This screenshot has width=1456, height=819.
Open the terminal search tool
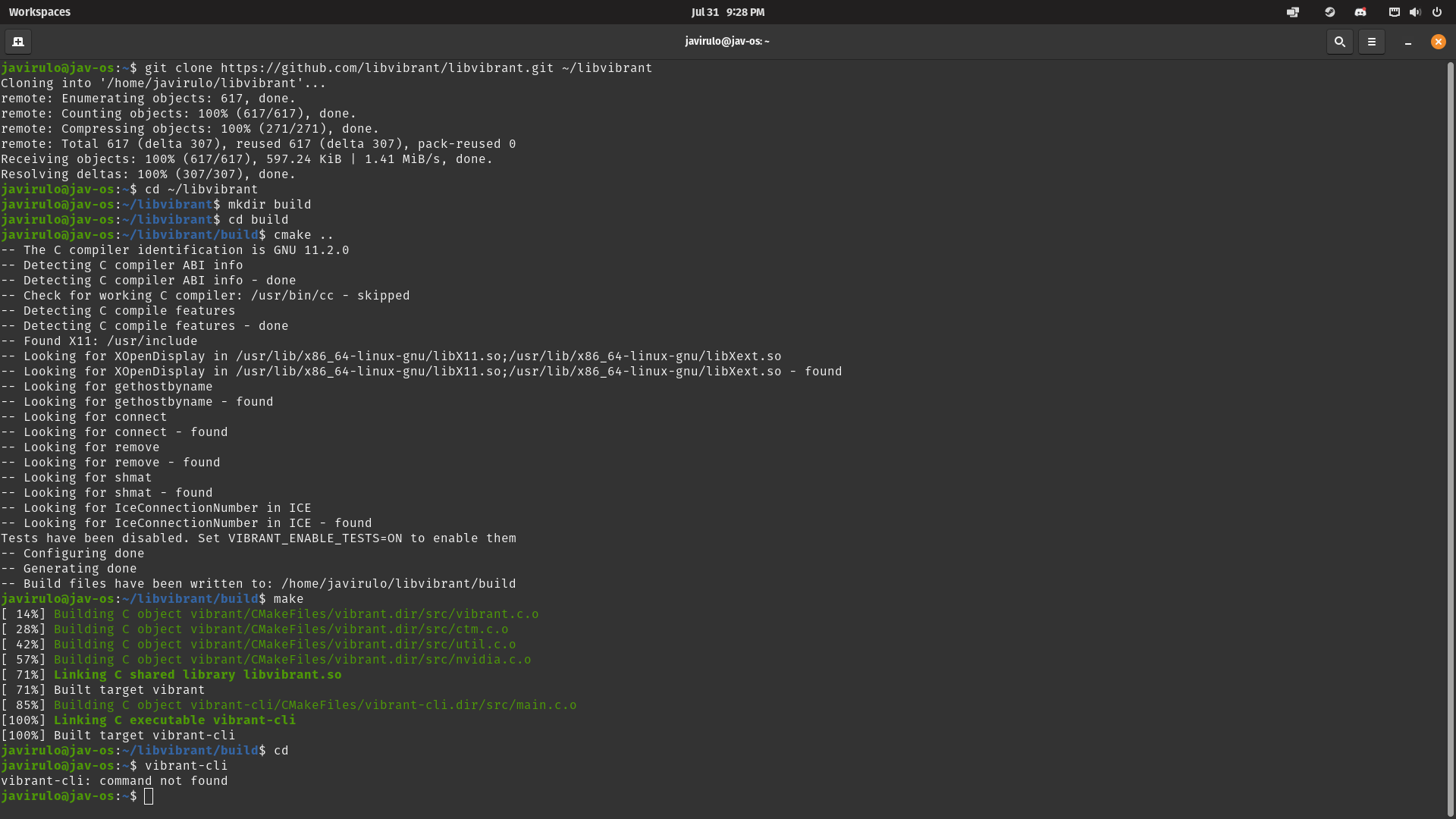coord(1339,42)
